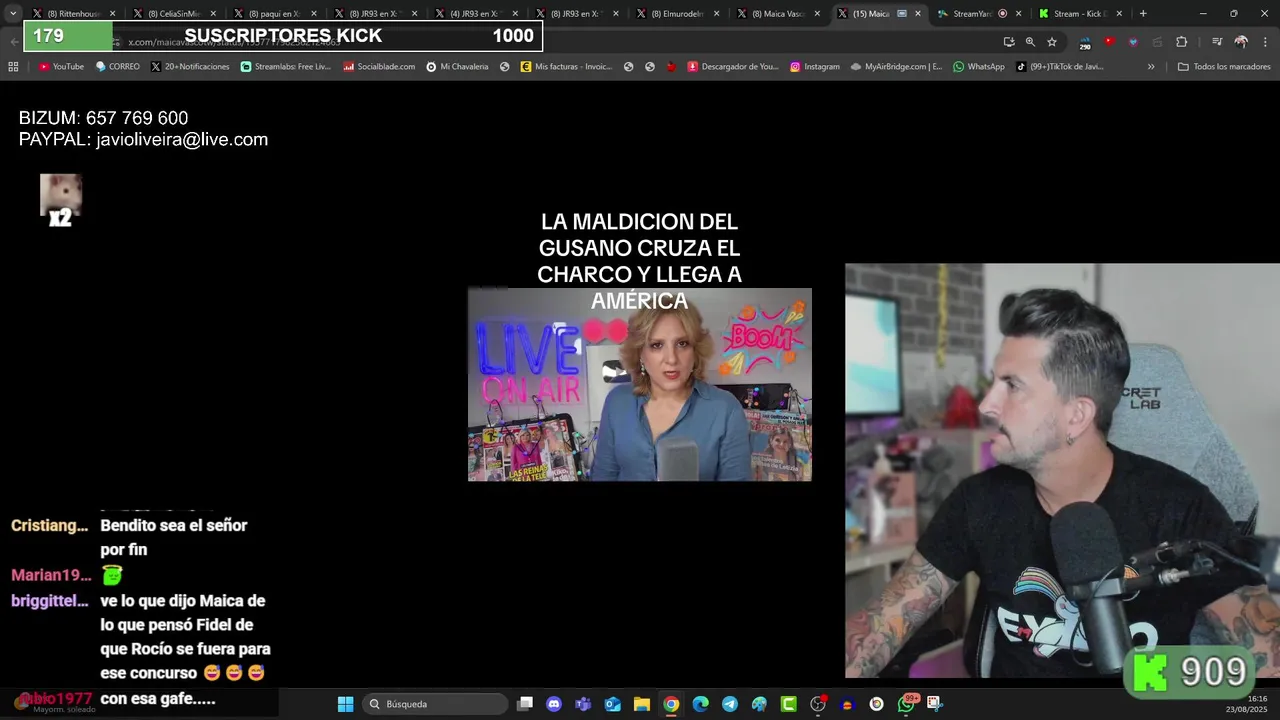Click the PAYPAL email text
The image size is (1280, 720).
(143, 140)
